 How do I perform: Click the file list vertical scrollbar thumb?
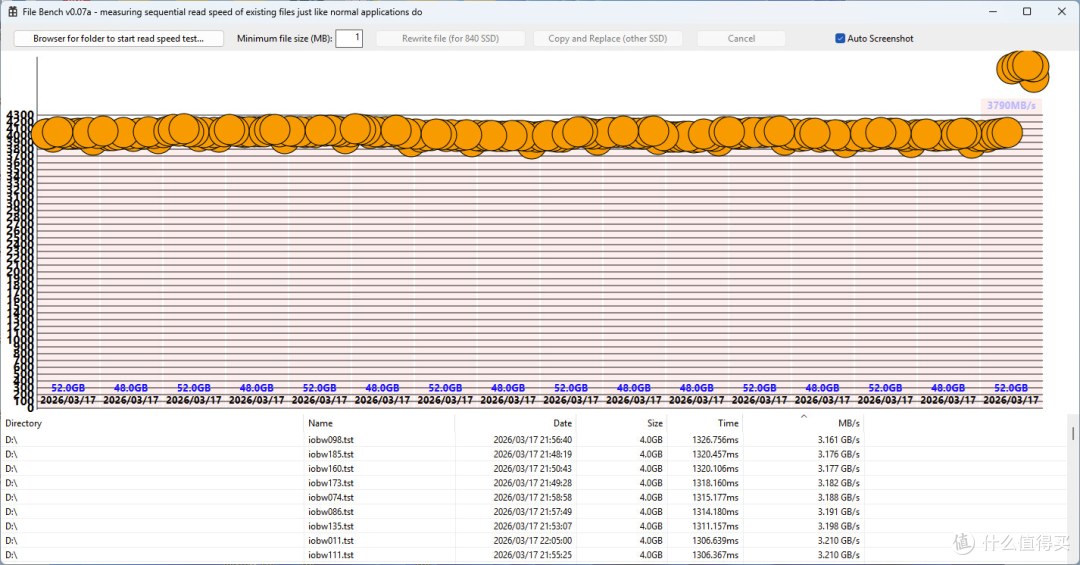click(x=1072, y=433)
